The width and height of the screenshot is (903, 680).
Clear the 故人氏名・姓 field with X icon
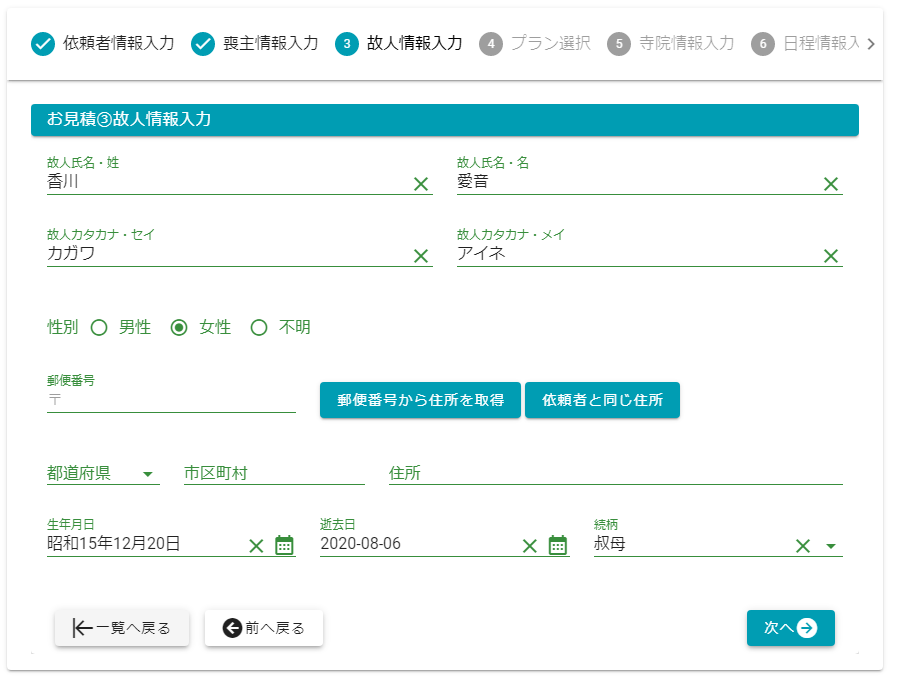point(421,184)
